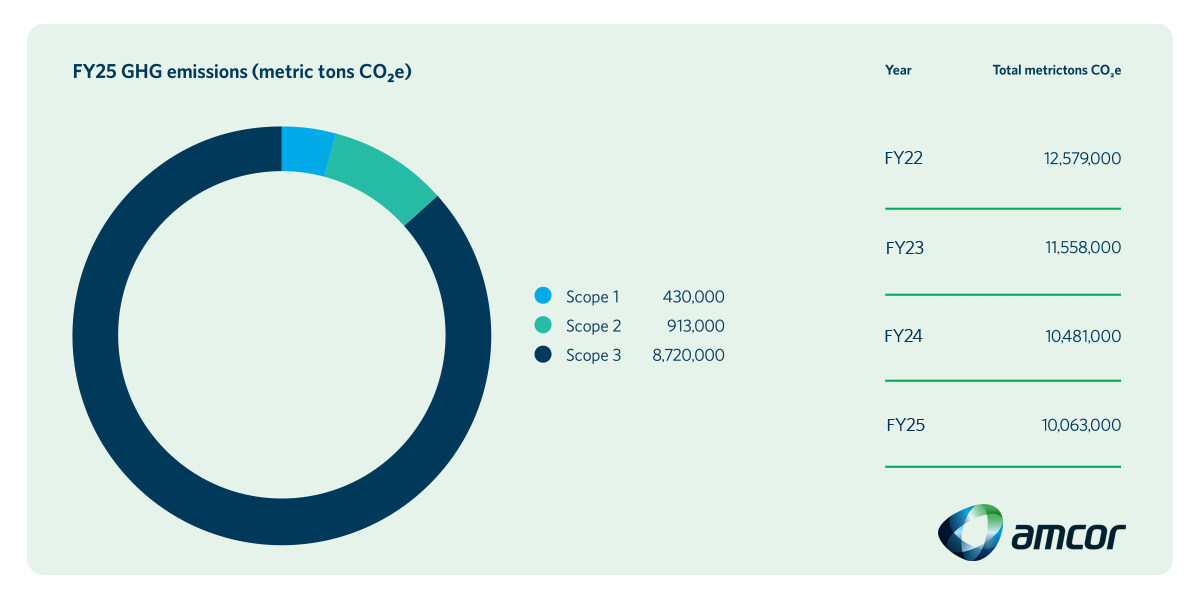Select the Total metric tons CO2e header
Image resolution: width=1200 pixels, height=600 pixels.
coord(1055,70)
